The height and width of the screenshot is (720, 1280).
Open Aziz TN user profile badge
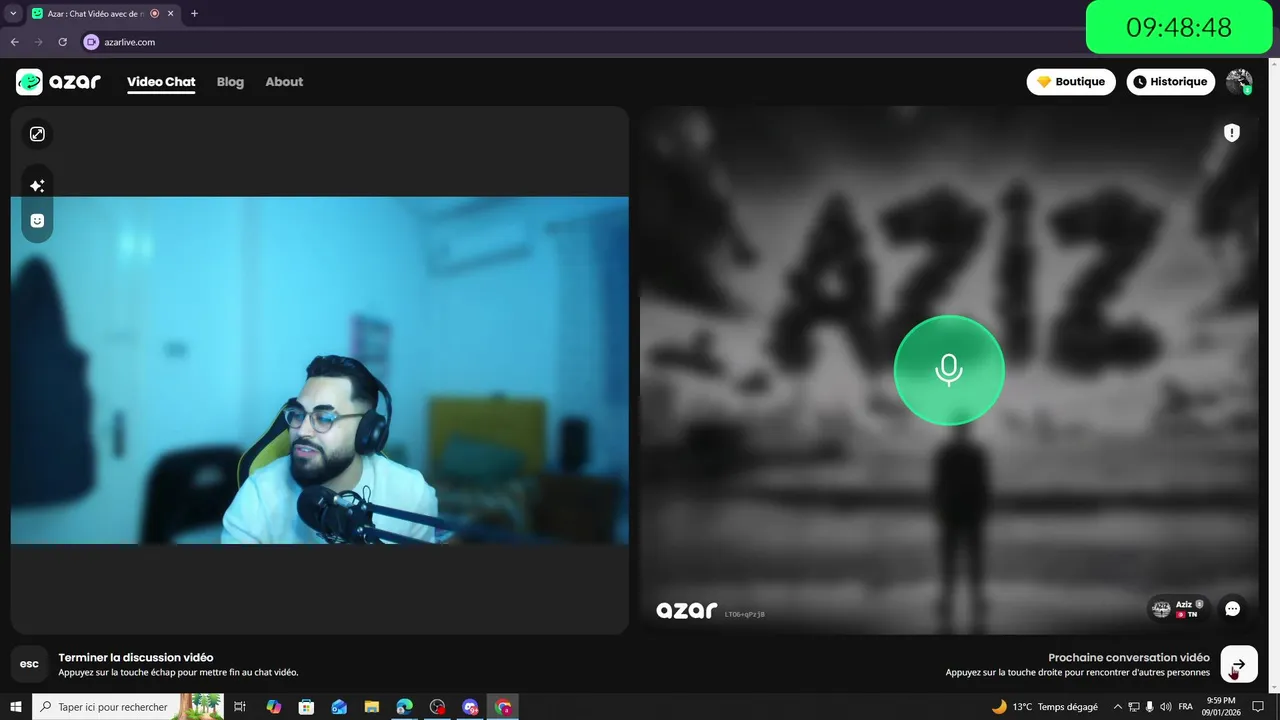1179,608
